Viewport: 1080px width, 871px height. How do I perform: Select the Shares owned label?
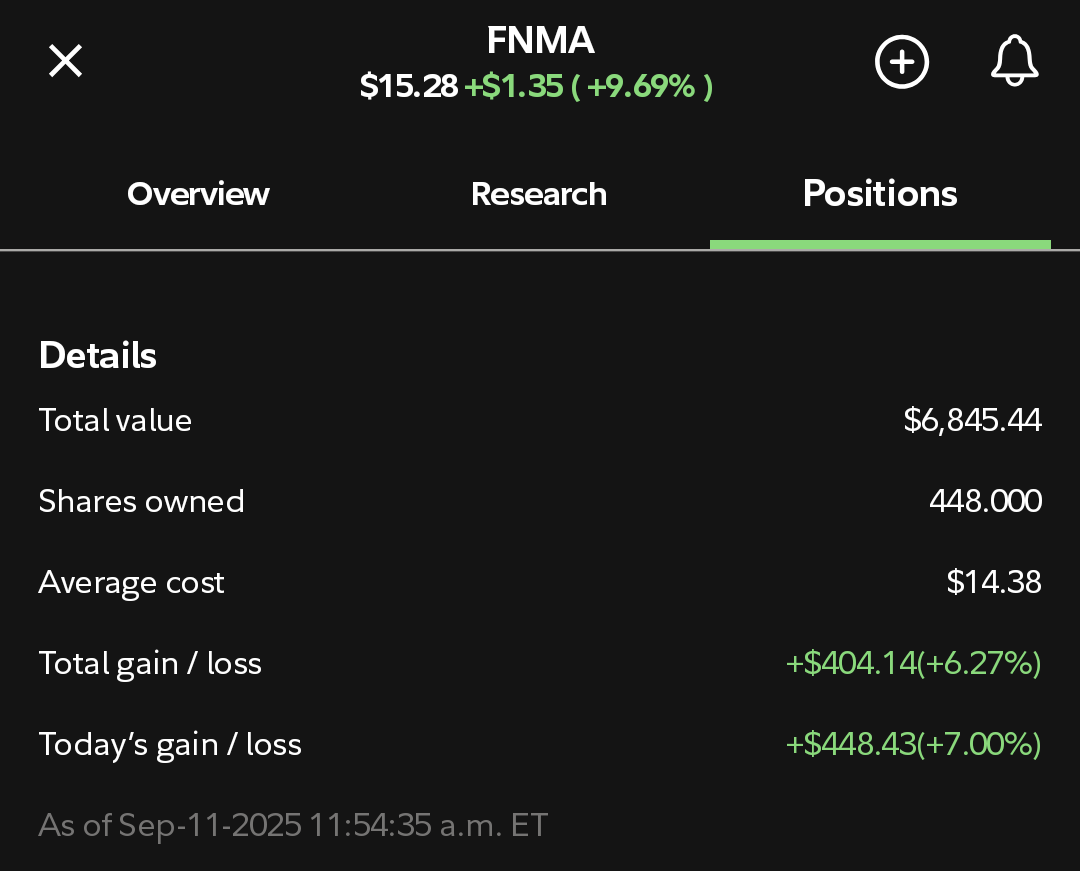click(141, 501)
